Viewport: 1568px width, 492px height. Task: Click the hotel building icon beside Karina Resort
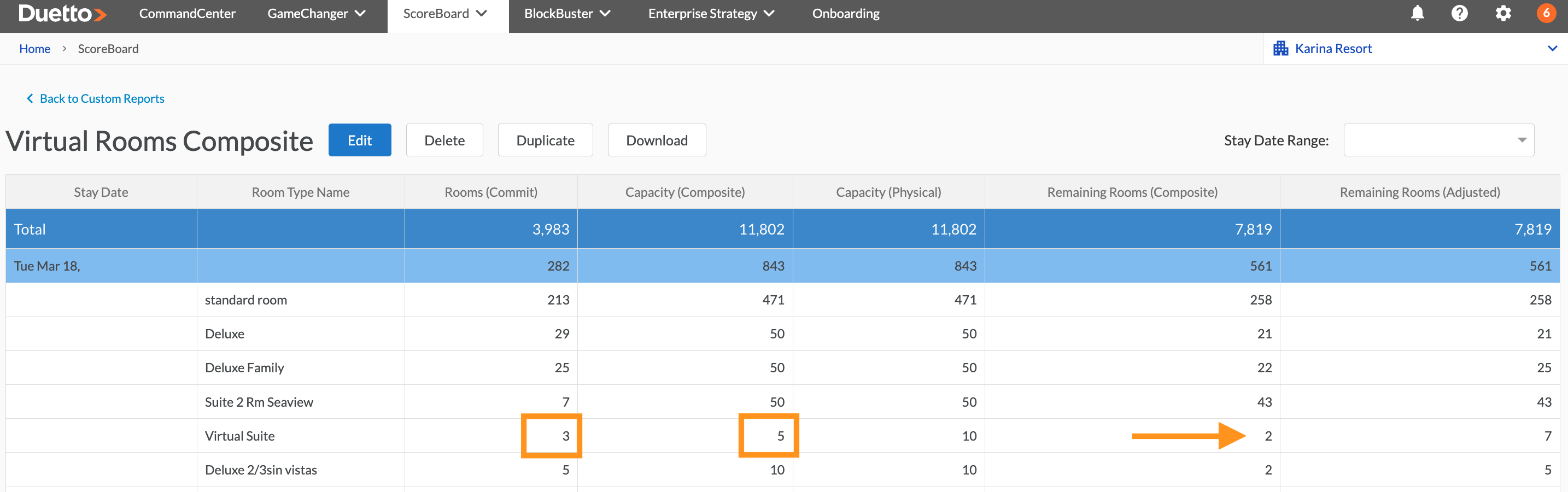coord(1280,49)
